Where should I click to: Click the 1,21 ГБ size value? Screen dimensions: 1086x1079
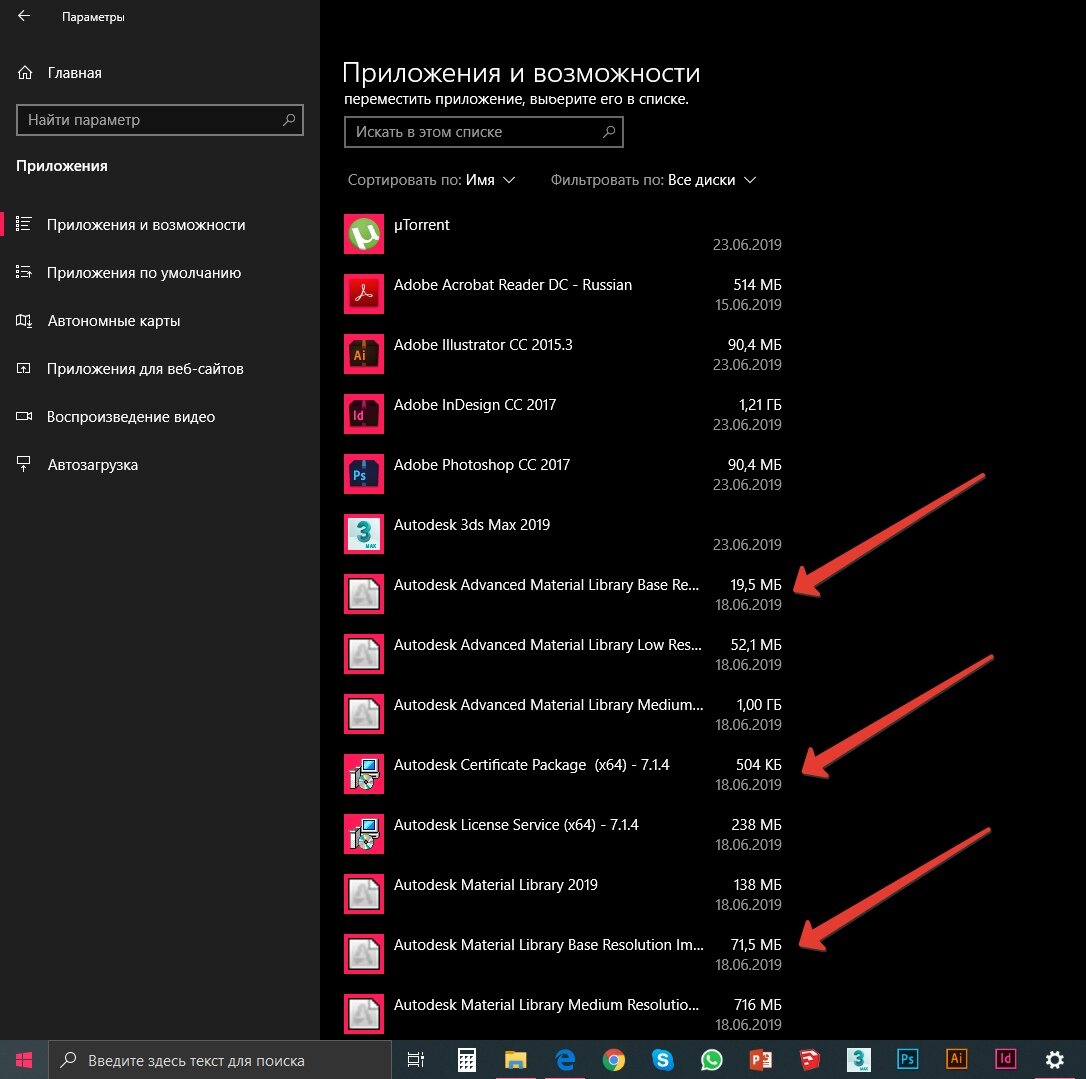pyautogui.click(x=760, y=404)
